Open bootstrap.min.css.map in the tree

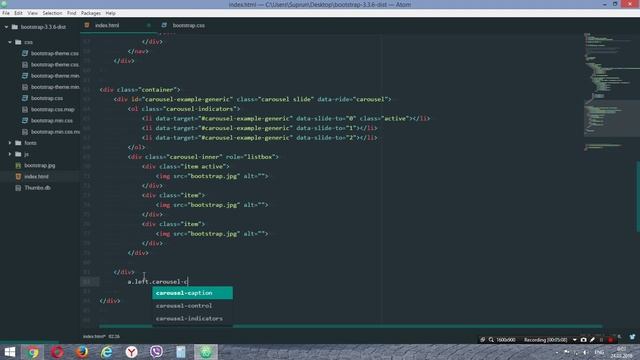[55, 132]
